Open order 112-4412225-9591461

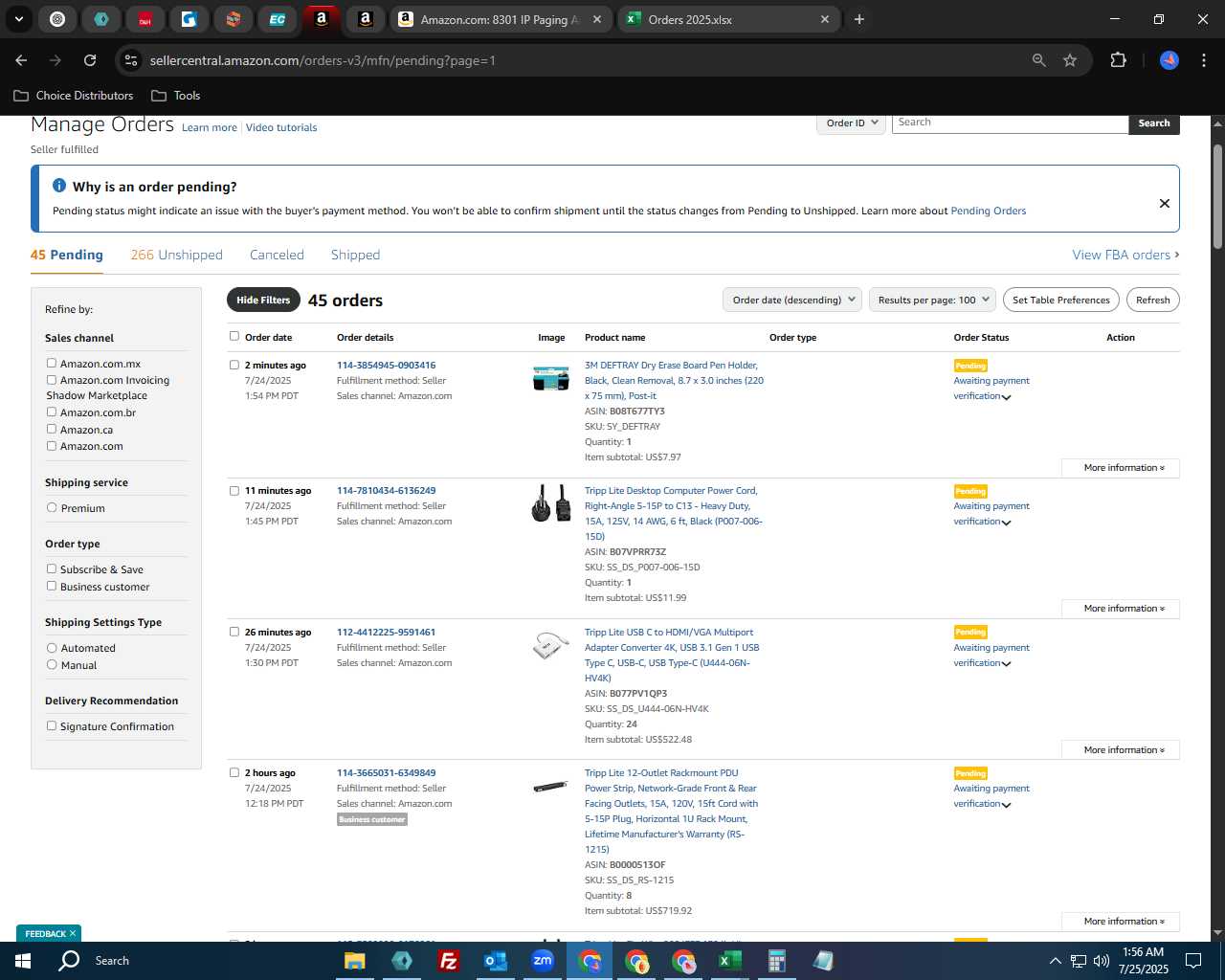(386, 633)
